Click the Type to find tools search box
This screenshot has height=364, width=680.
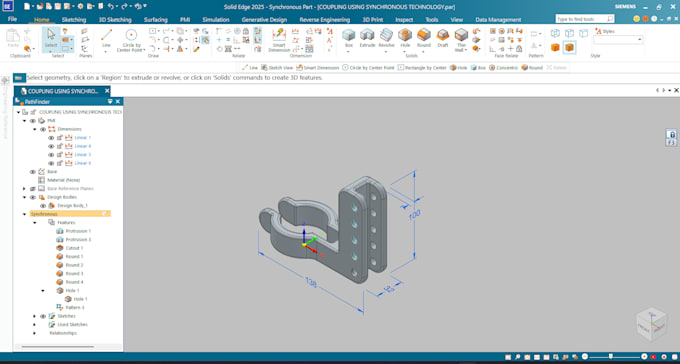coord(585,19)
